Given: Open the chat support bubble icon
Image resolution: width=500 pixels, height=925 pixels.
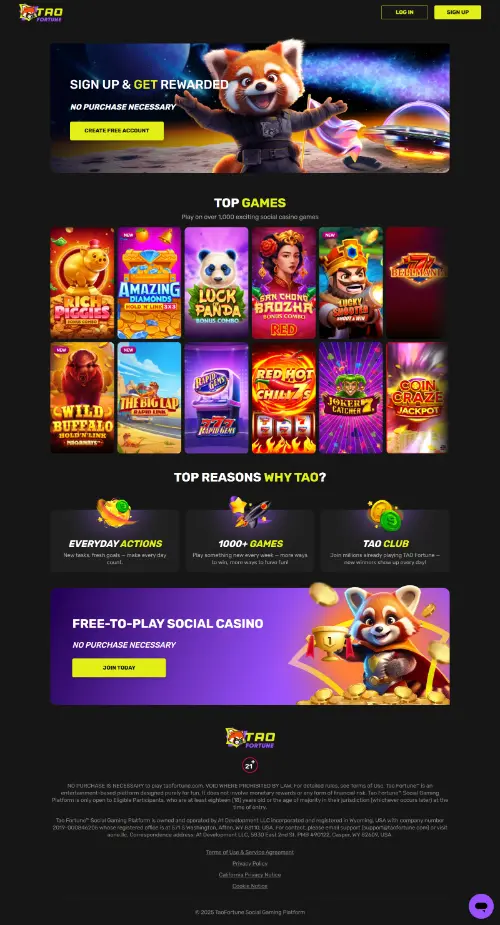Looking at the screenshot, I should pos(481,906).
